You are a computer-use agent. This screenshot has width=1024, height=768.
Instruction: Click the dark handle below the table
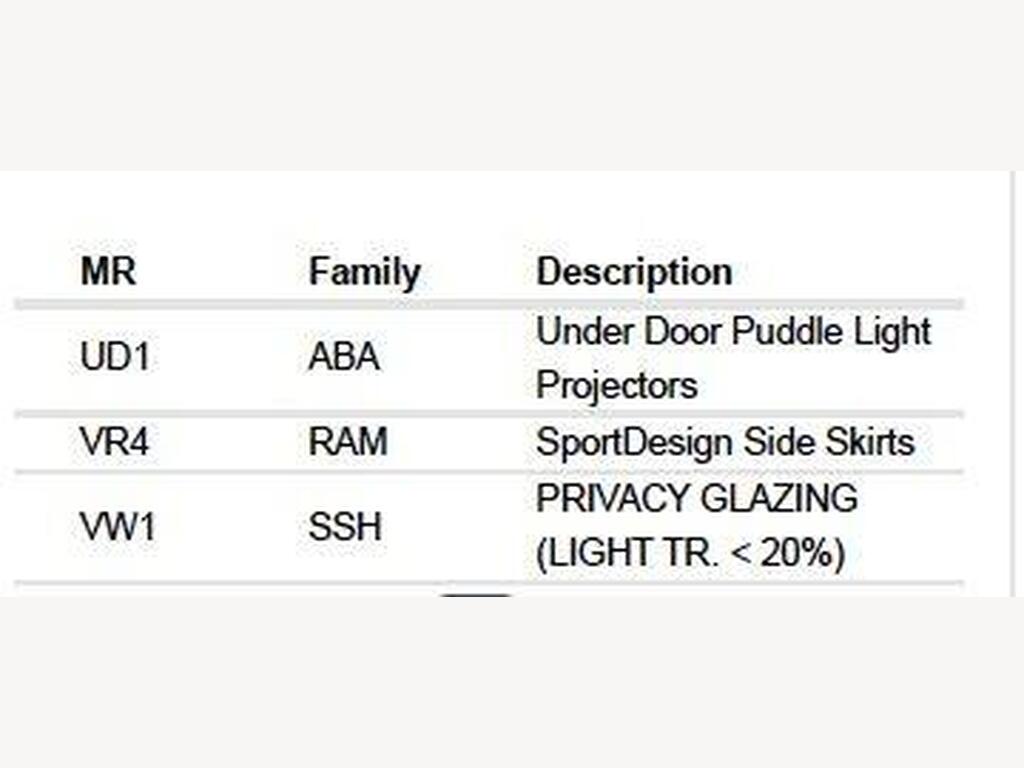tap(475, 595)
